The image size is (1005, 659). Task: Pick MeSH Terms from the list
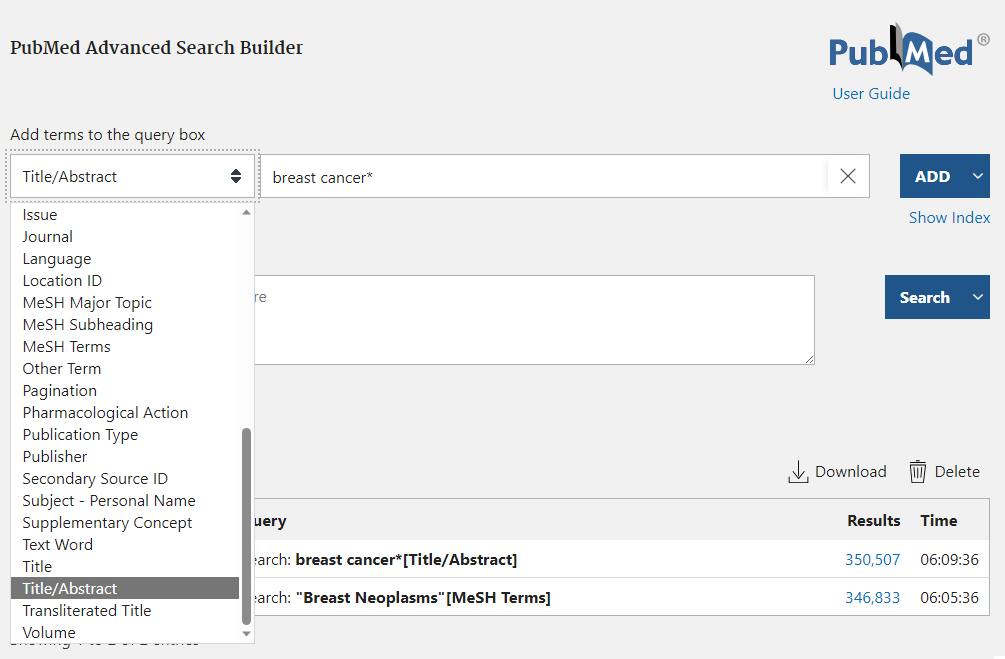coord(125,347)
